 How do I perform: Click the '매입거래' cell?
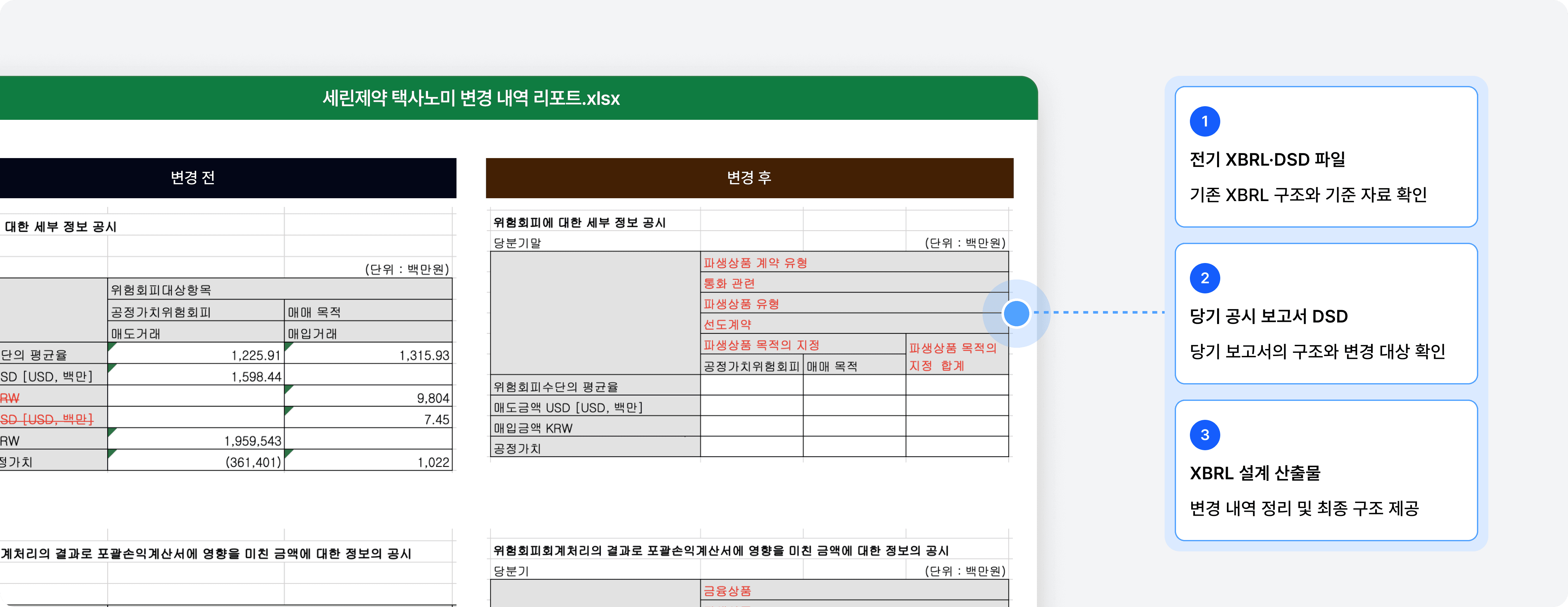click(x=368, y=332)
